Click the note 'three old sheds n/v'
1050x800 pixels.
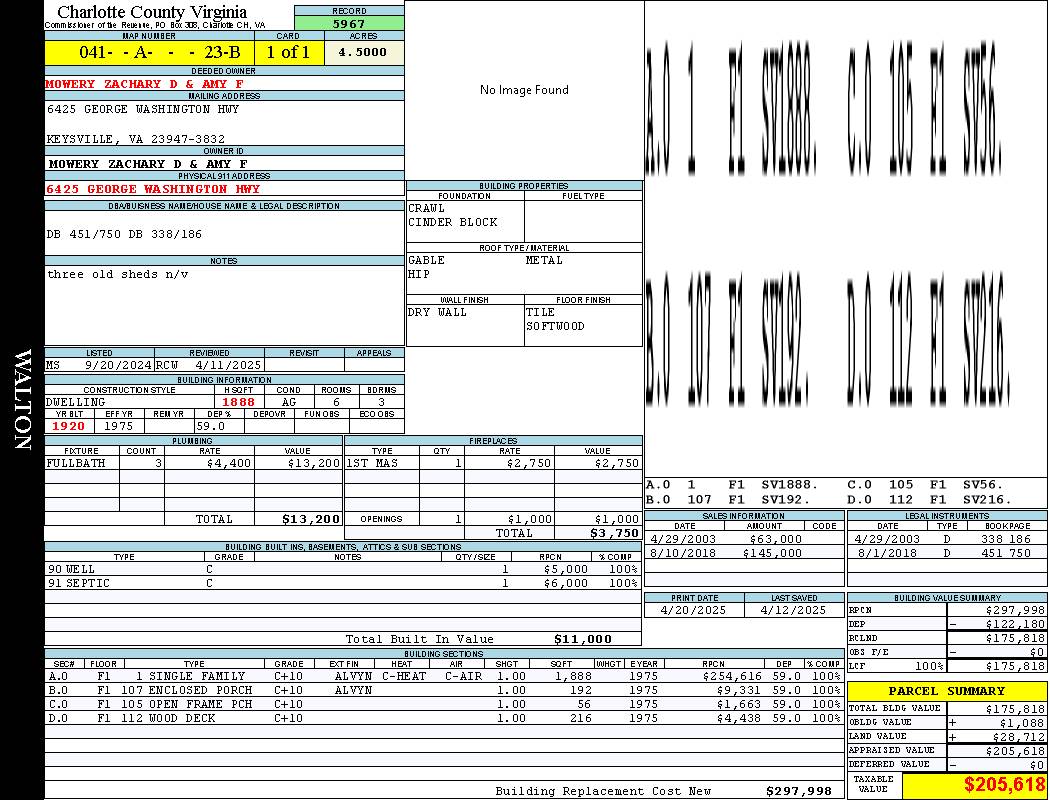[117, 274]
